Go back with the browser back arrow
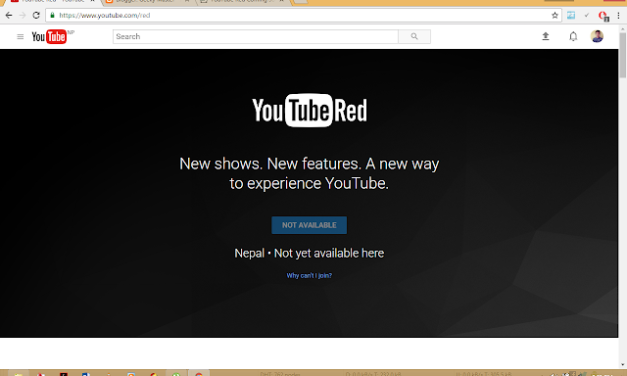 click(9, 15)
